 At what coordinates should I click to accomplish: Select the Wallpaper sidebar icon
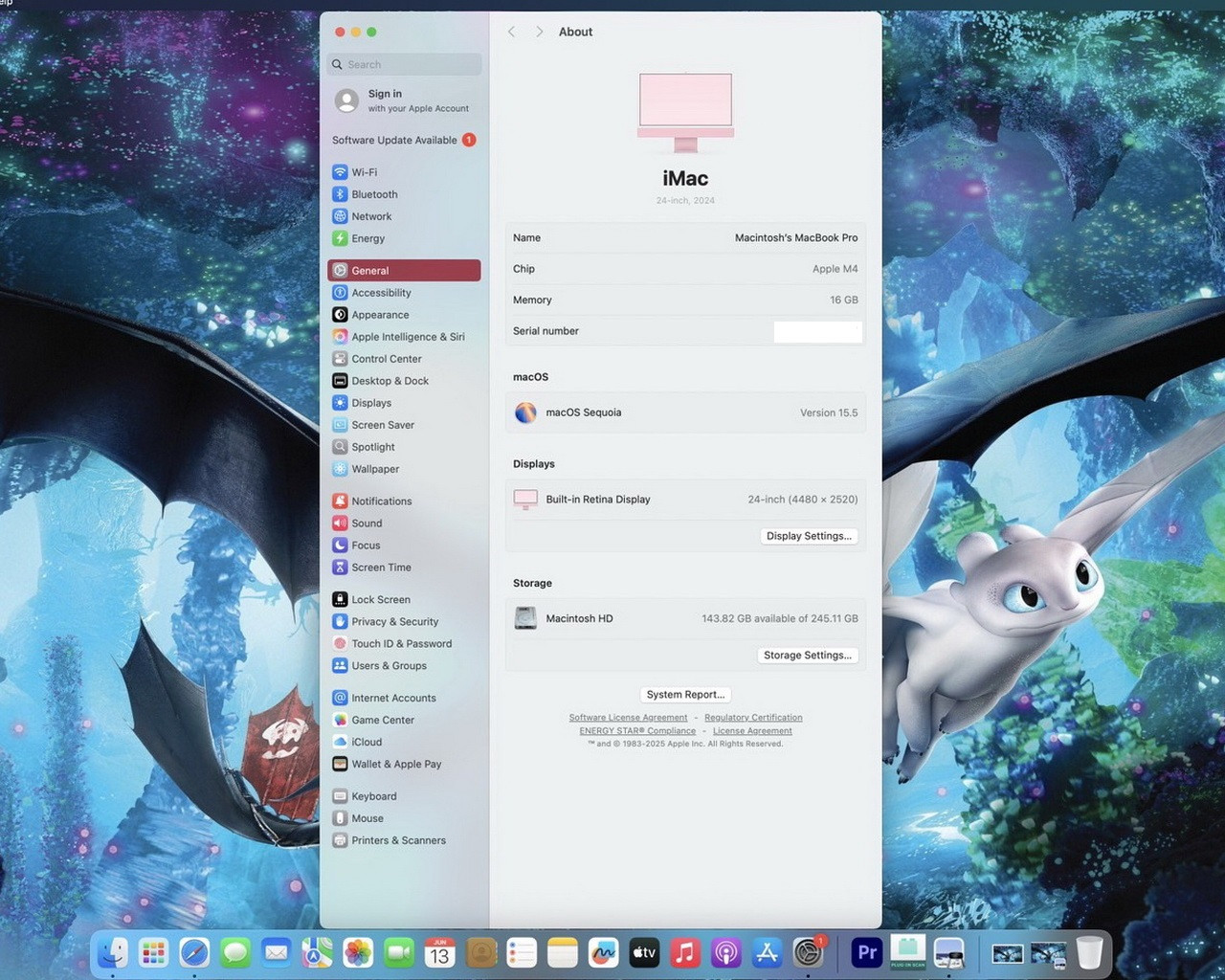coord(340,469)
